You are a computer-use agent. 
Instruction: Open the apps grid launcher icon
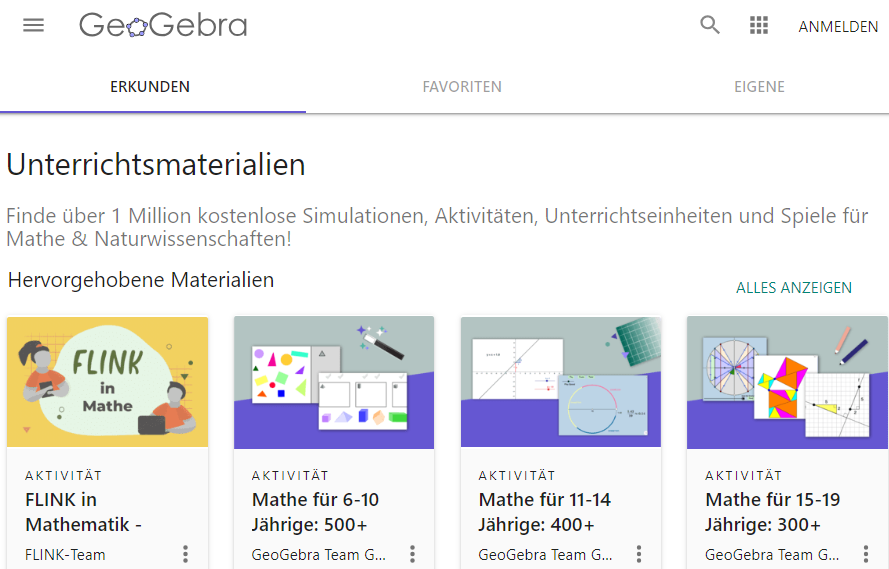[x=759, y=26]
